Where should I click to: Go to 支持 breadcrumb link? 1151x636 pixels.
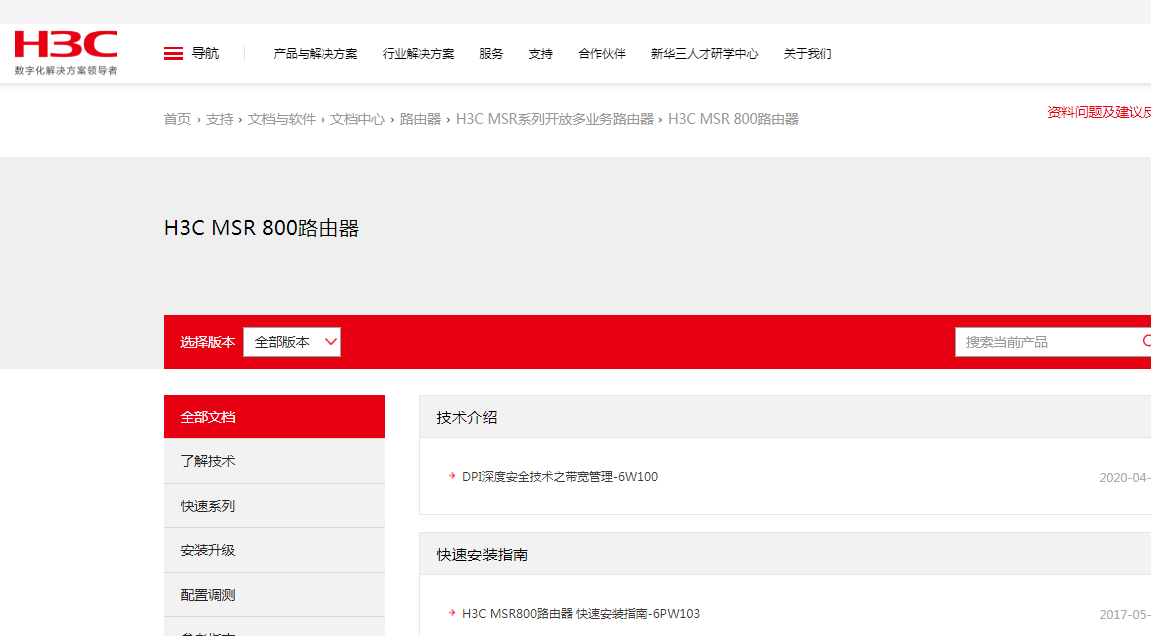pyautogui.click(x=219, y=119)
